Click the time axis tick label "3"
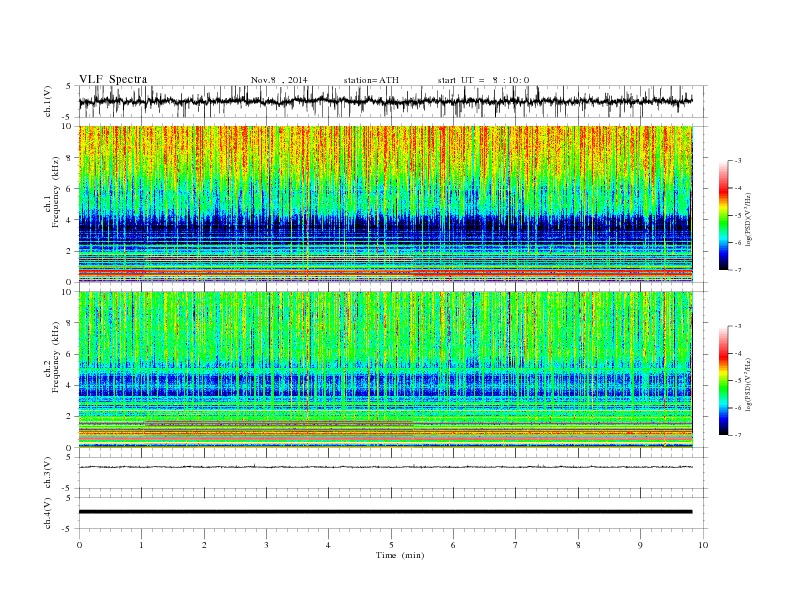The image size is (792, 612). (266, 545)
